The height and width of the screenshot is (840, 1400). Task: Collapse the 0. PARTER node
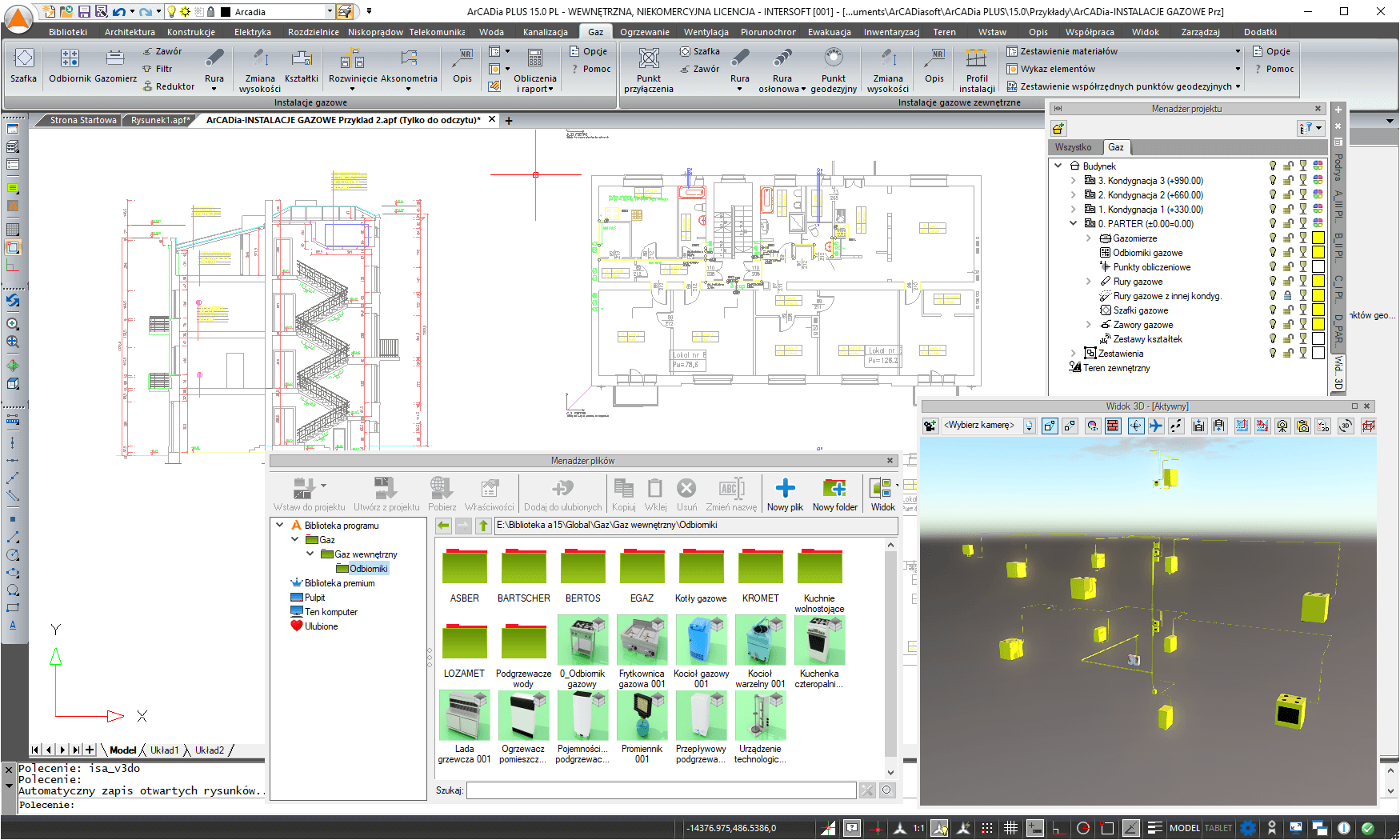click(1074, 224)
